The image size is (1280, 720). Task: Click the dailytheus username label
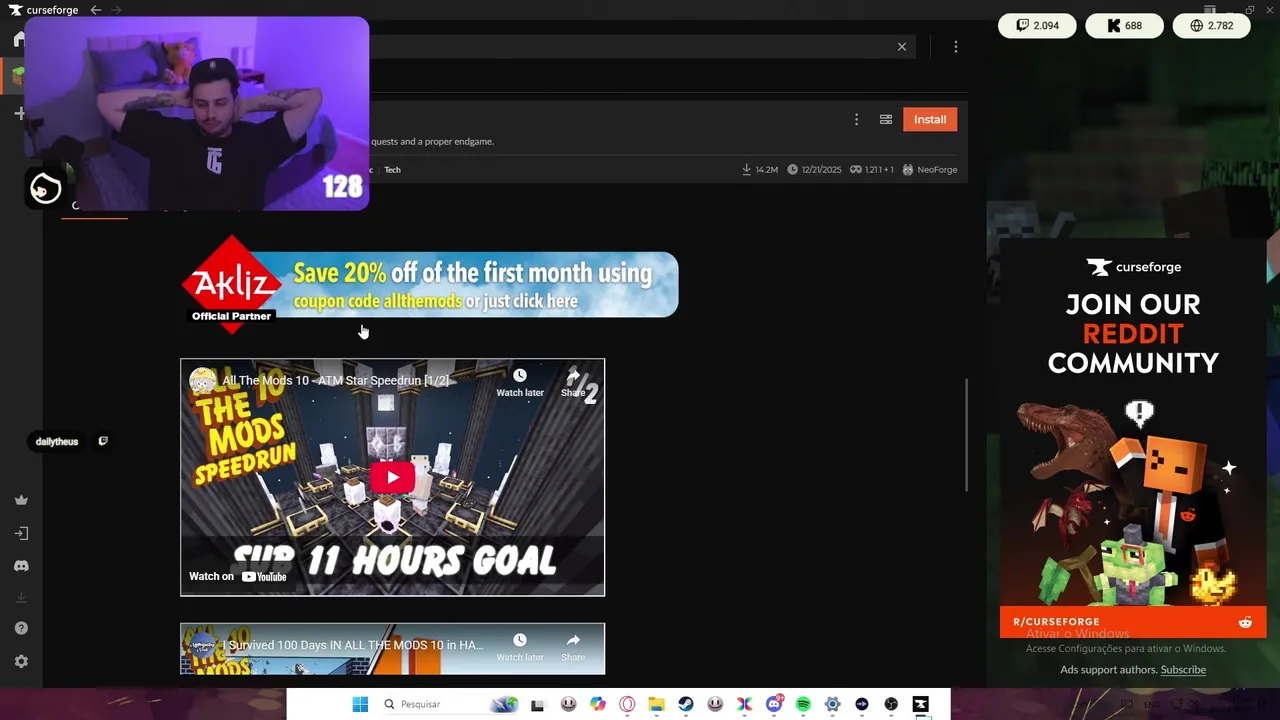57,442
